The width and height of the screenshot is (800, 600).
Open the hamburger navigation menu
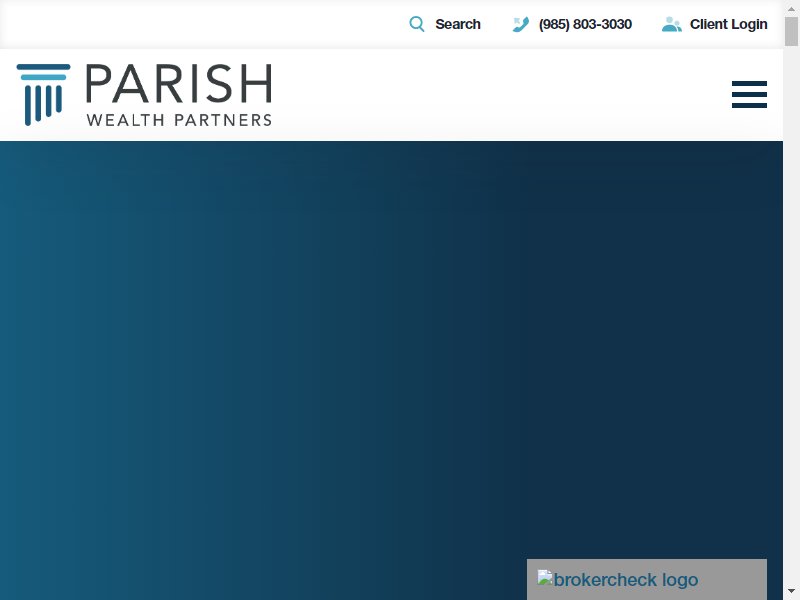(x=749, y=94)
